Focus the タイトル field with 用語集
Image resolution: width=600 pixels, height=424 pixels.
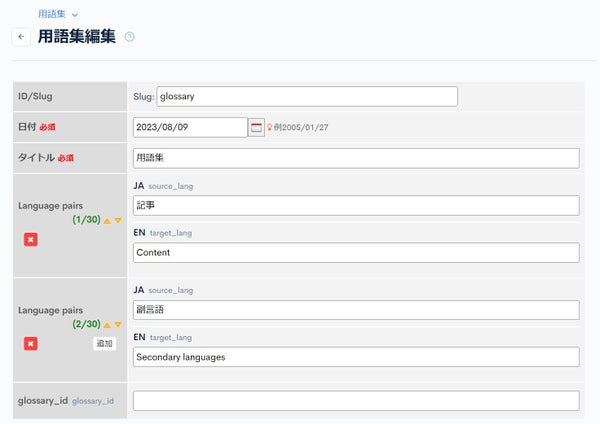pyautogui.click(x=356, y=158)
